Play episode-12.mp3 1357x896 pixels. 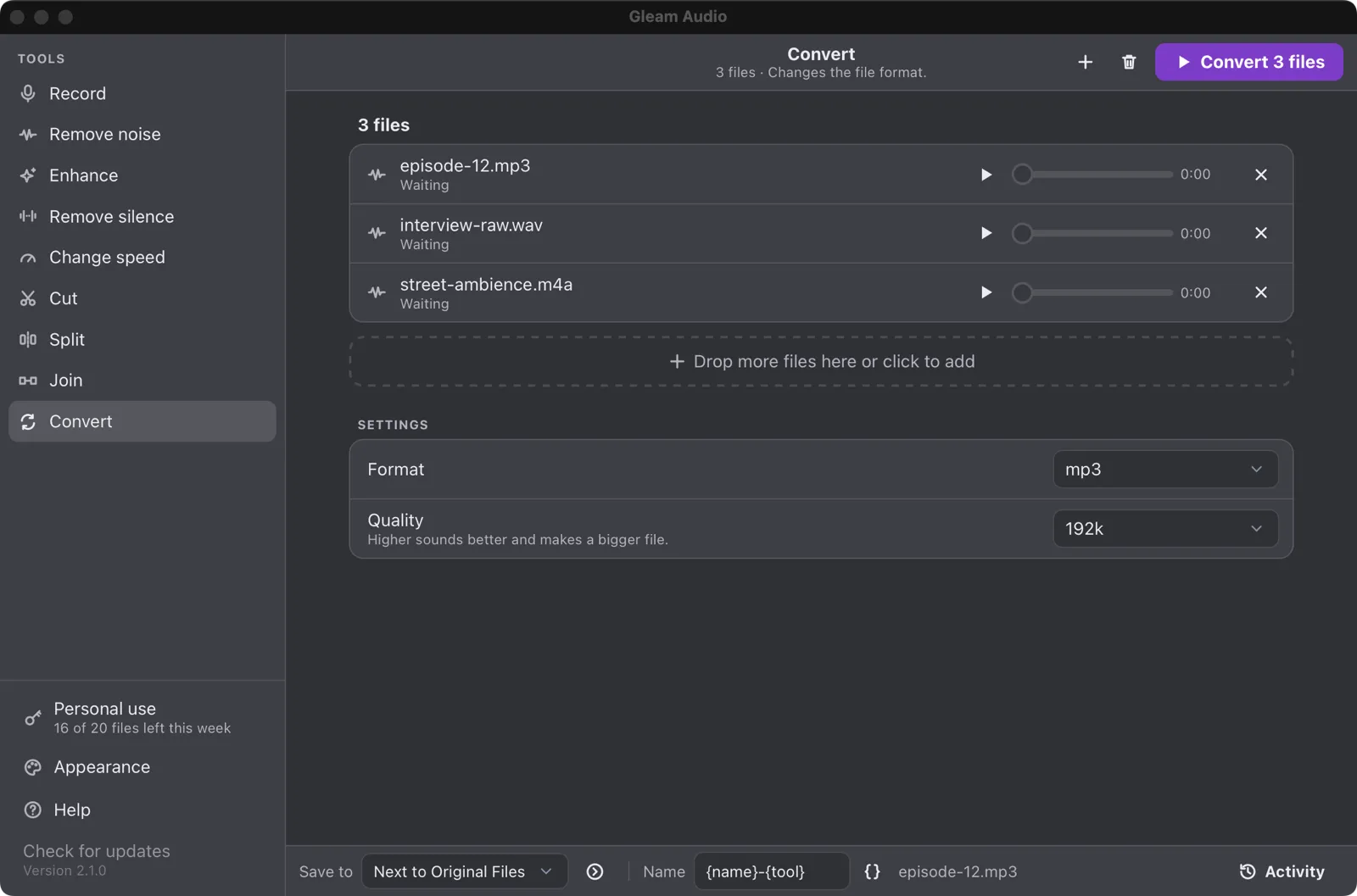(986, 175)
